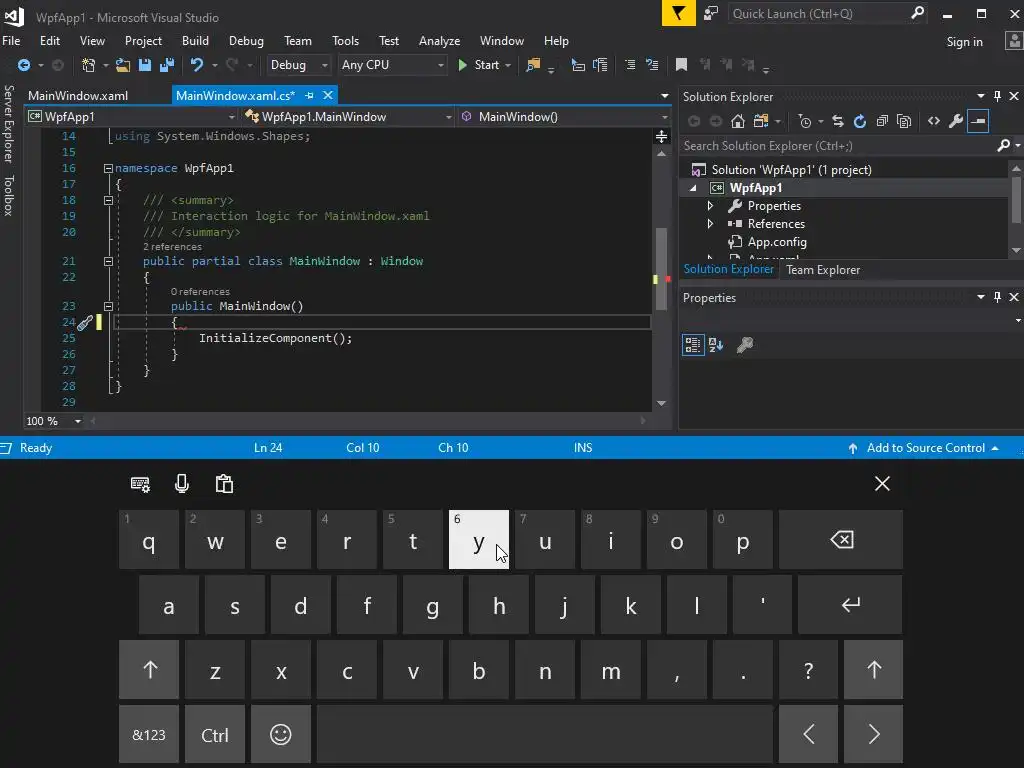Save the current file with the floppy icon
Image resolution: width=1024 pixels, height=768 pixels.
click(x=145, y=65)
